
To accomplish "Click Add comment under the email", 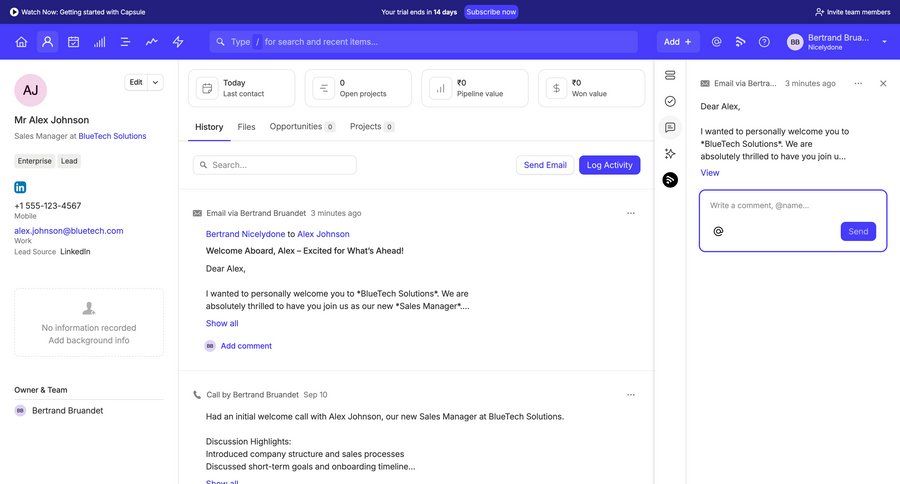I will (246, 346).
